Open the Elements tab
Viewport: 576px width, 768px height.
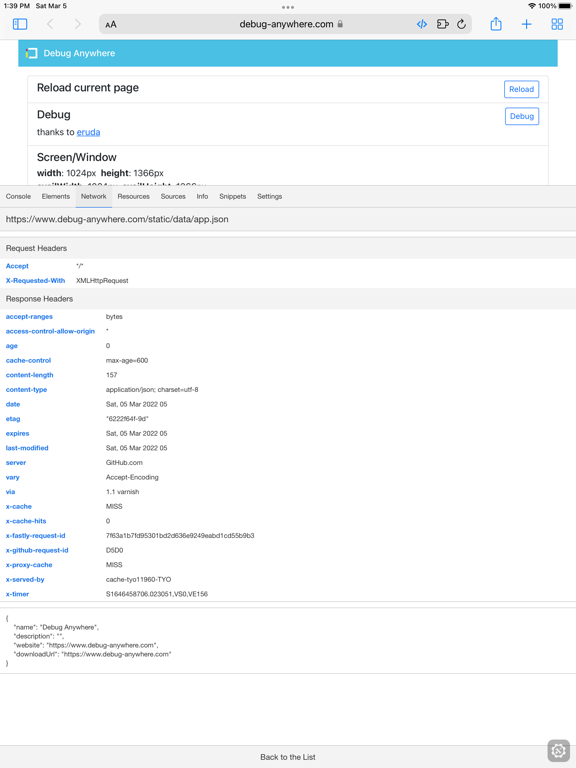click(56, 196)
